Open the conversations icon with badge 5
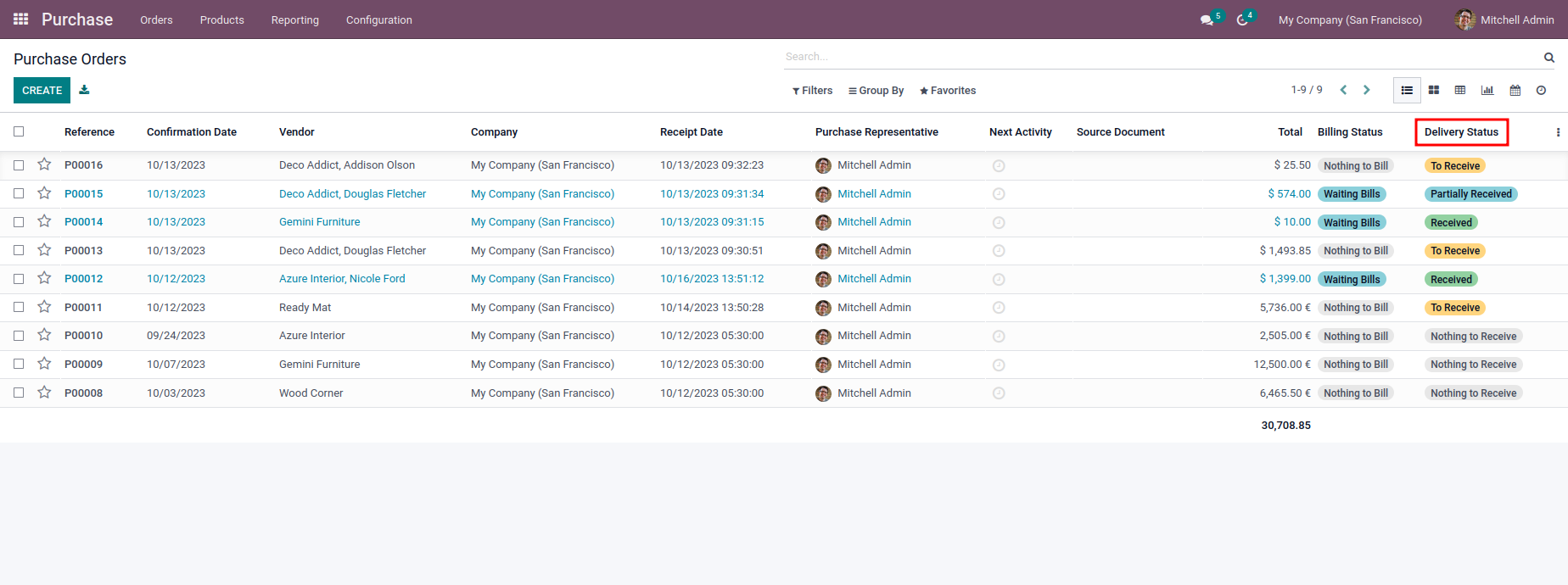The height and width of the screenshot is (585, 1568). (1207, 19)
